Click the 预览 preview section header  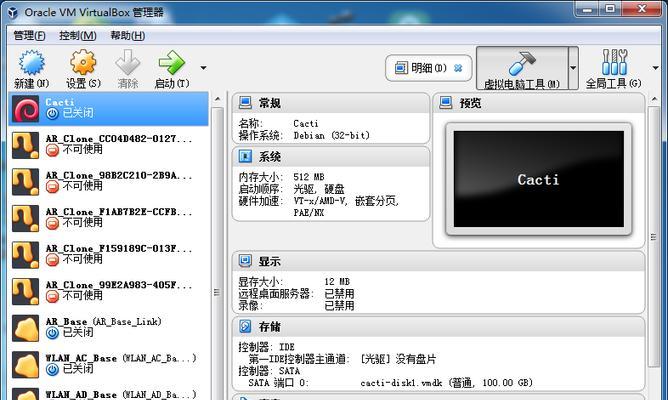point(538,103)
